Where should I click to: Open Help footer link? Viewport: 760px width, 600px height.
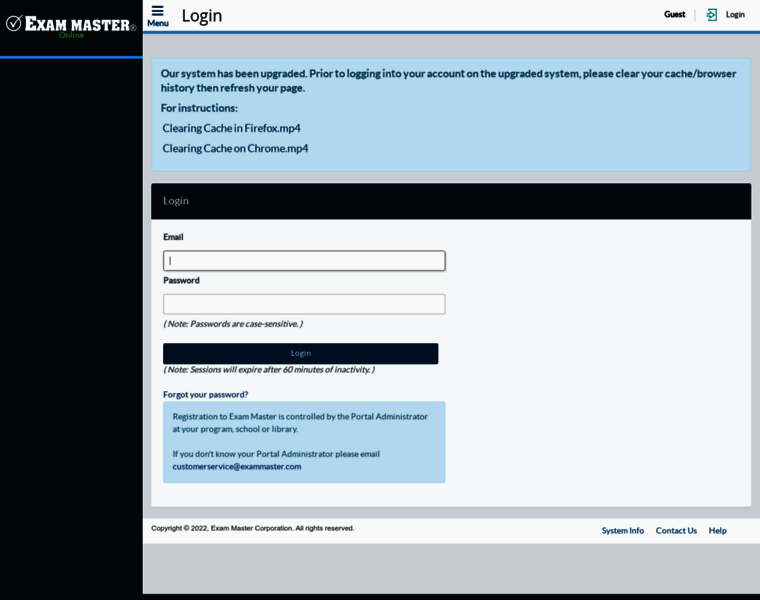pos(717,531)
